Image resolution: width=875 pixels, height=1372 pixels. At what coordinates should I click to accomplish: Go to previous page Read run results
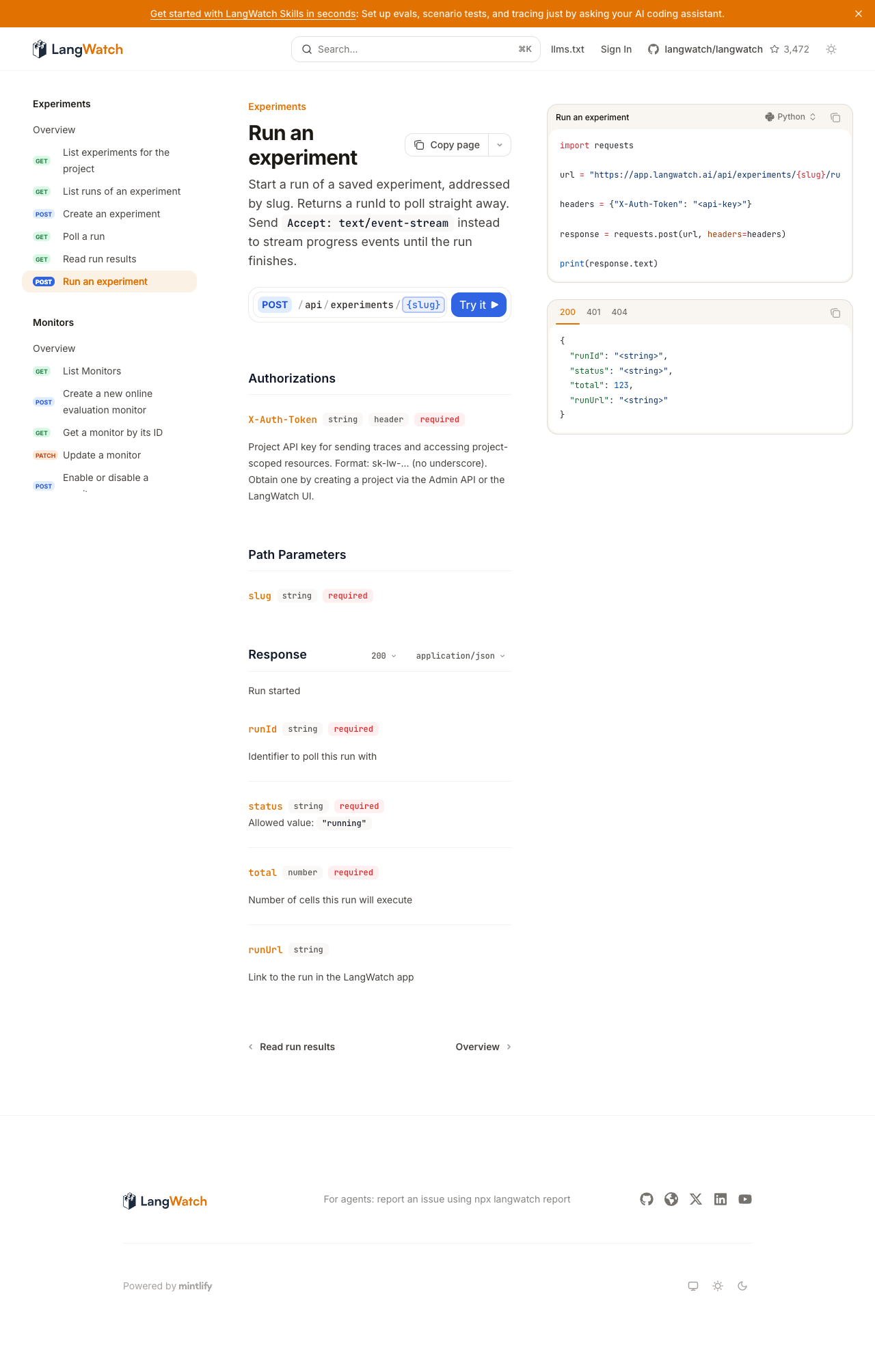click(x=292, y=1047)
